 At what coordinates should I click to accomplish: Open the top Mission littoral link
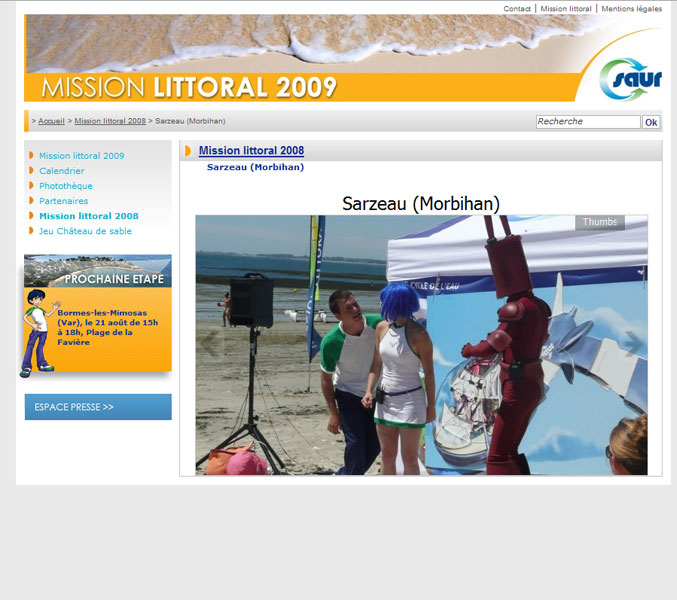(x=566, y=9)
